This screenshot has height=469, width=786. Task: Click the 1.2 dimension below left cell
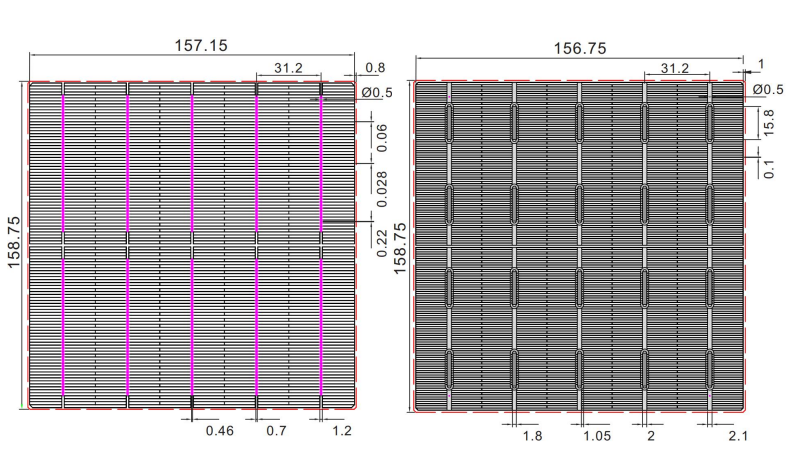pos(340,430)
